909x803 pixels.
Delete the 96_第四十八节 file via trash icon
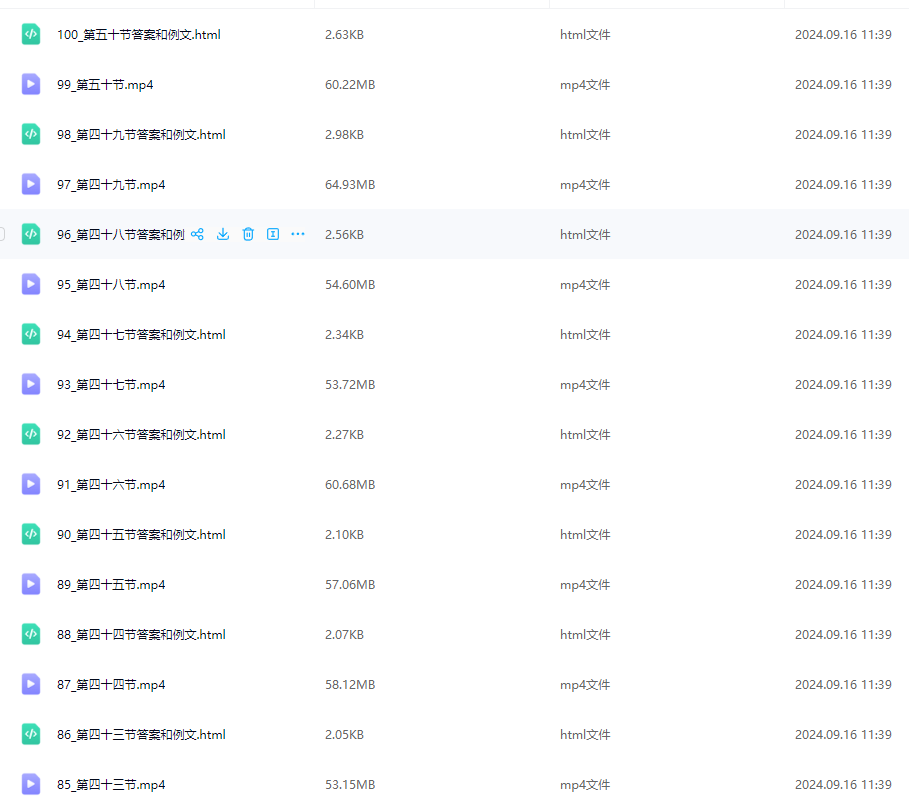click(248, 234)
